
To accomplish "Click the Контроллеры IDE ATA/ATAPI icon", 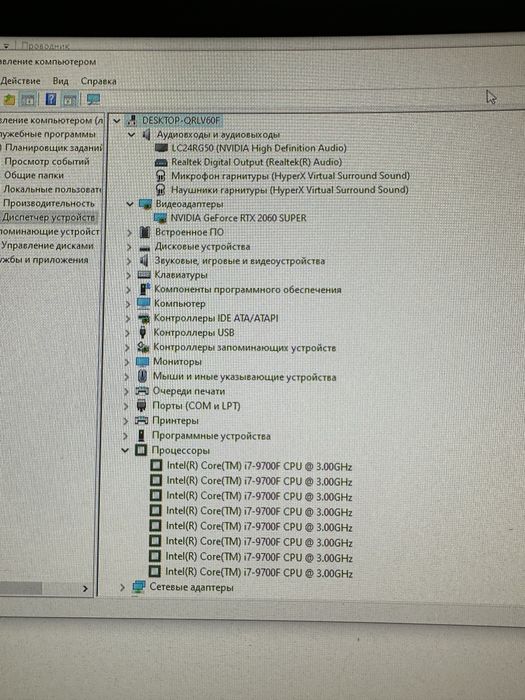I will coord(143,318).
